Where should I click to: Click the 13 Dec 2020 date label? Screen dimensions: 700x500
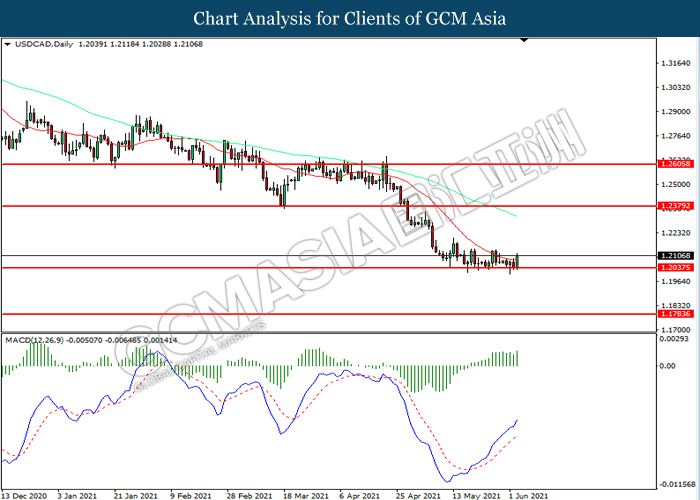click(x=25, y=494)
